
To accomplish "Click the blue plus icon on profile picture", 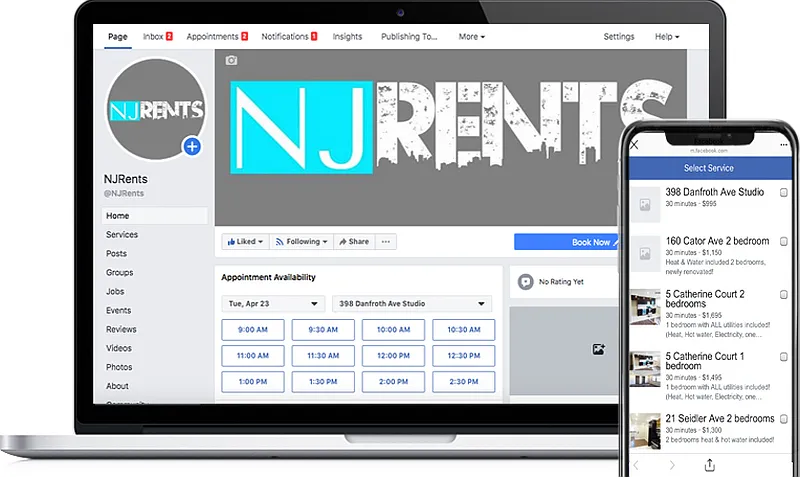I will click(x=192, y=147).
